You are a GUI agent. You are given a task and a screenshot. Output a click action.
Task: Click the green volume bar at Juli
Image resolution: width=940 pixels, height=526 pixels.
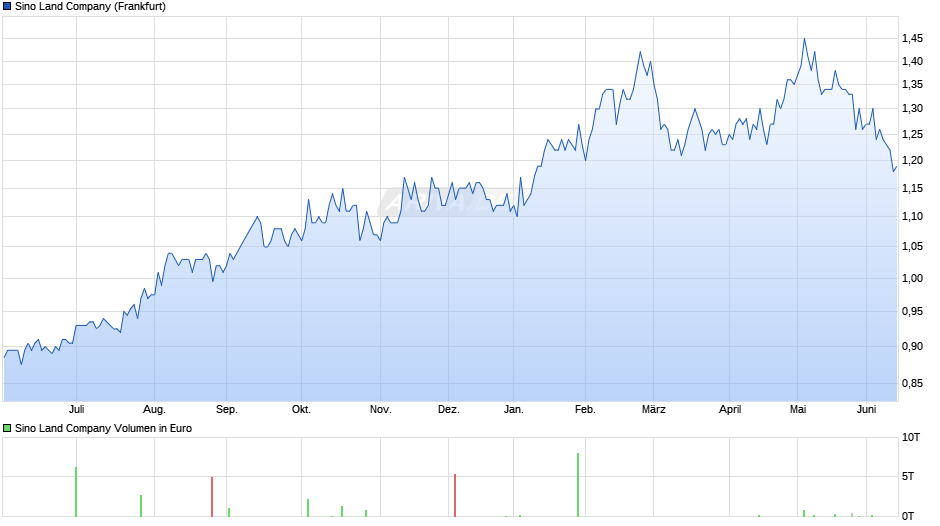[x=76, y=492]
